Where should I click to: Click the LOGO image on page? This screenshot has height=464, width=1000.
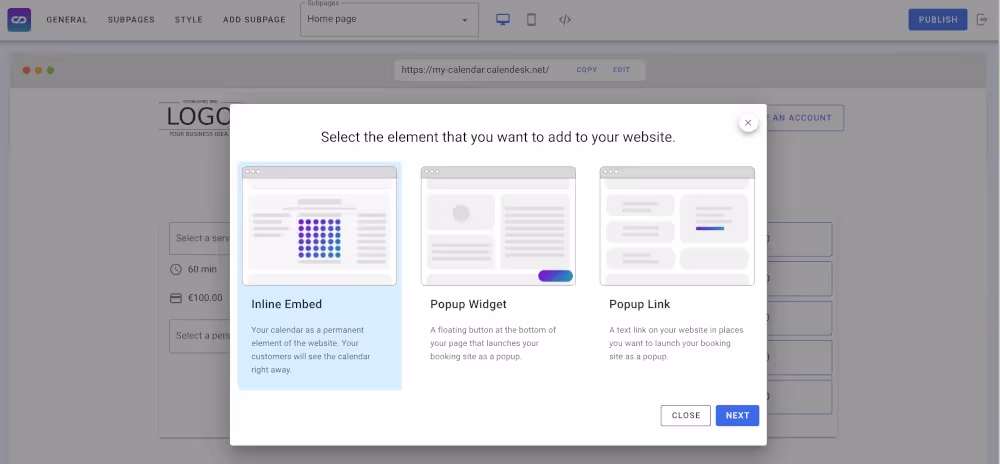195,118
